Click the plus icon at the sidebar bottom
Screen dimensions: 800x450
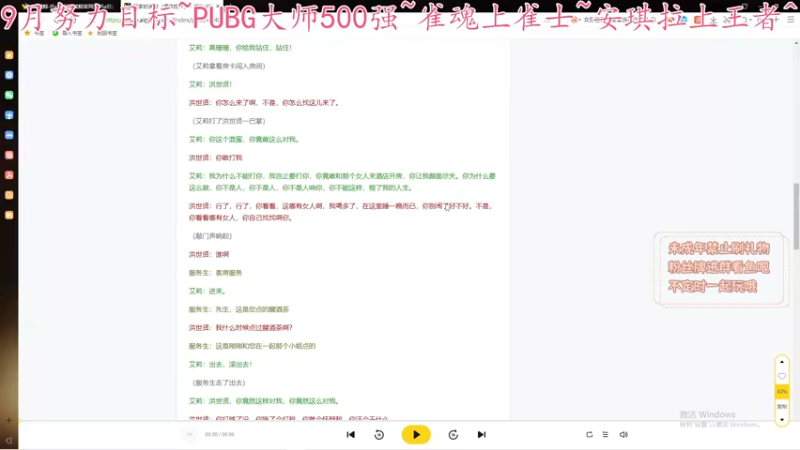[9, 420]
